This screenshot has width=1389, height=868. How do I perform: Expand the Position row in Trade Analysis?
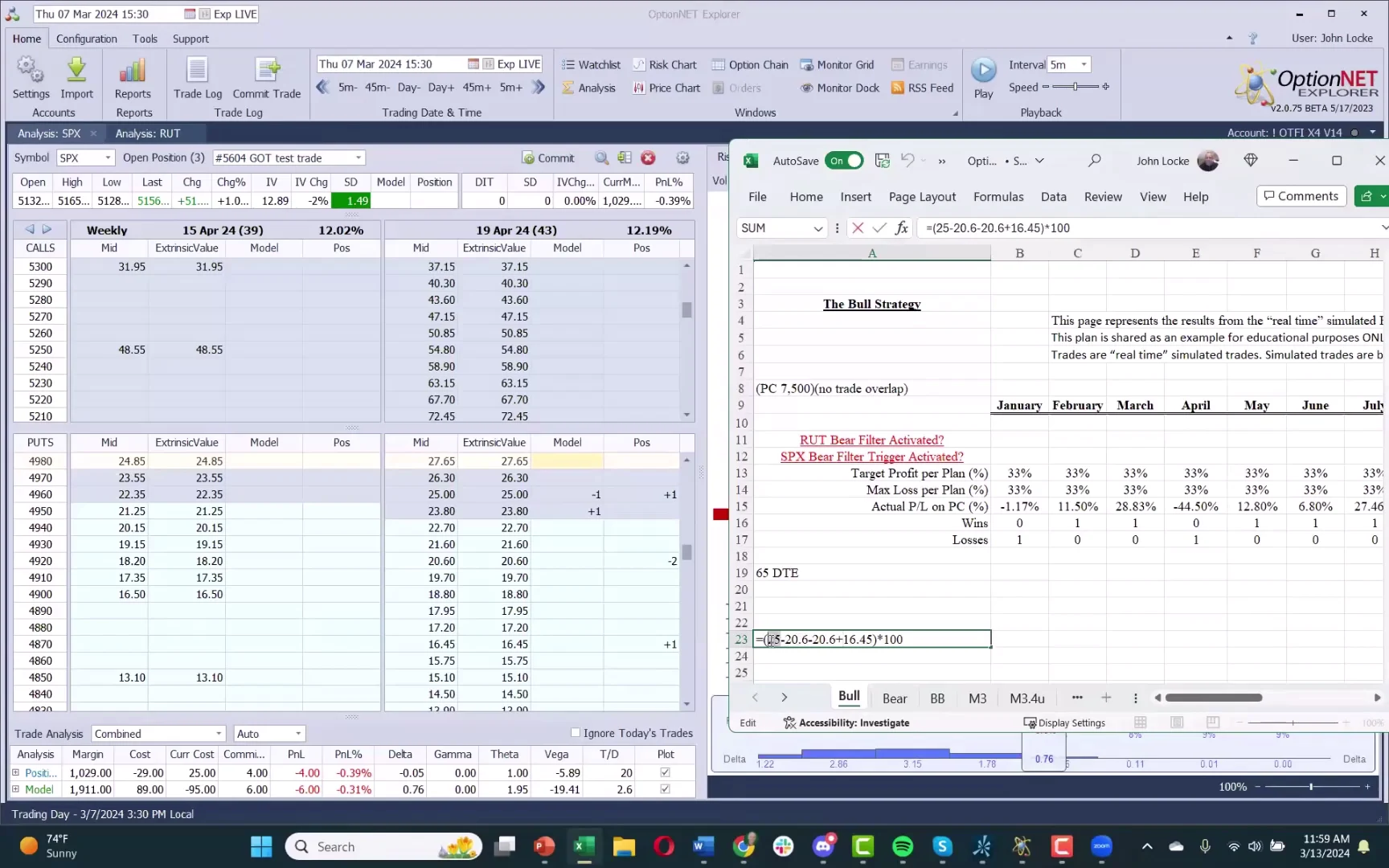15,772
